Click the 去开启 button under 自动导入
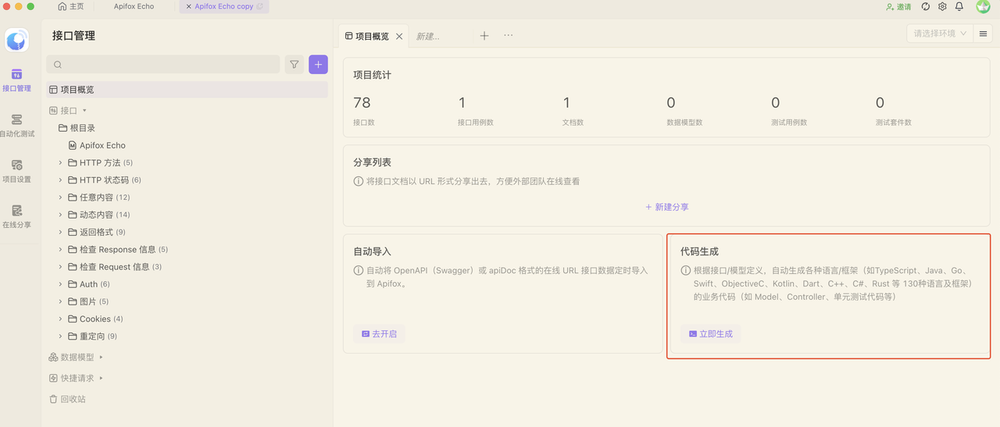Image resolution: width=1000 pixels, height=427 pixels. tap(379, 333)
